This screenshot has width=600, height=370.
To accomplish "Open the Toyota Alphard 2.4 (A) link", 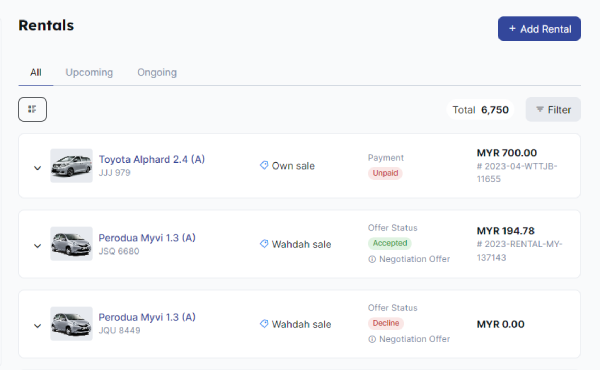I will [x=152, y=159].
